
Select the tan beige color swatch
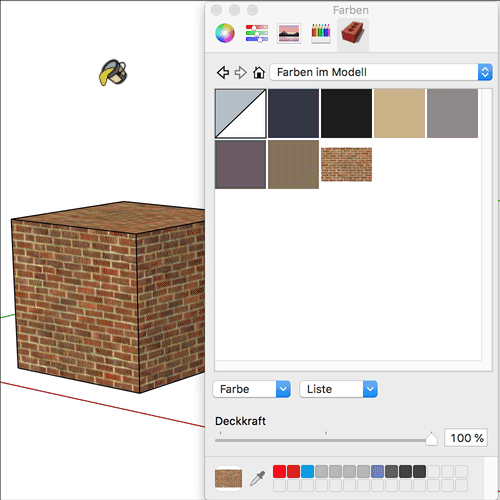click(399, 113)
